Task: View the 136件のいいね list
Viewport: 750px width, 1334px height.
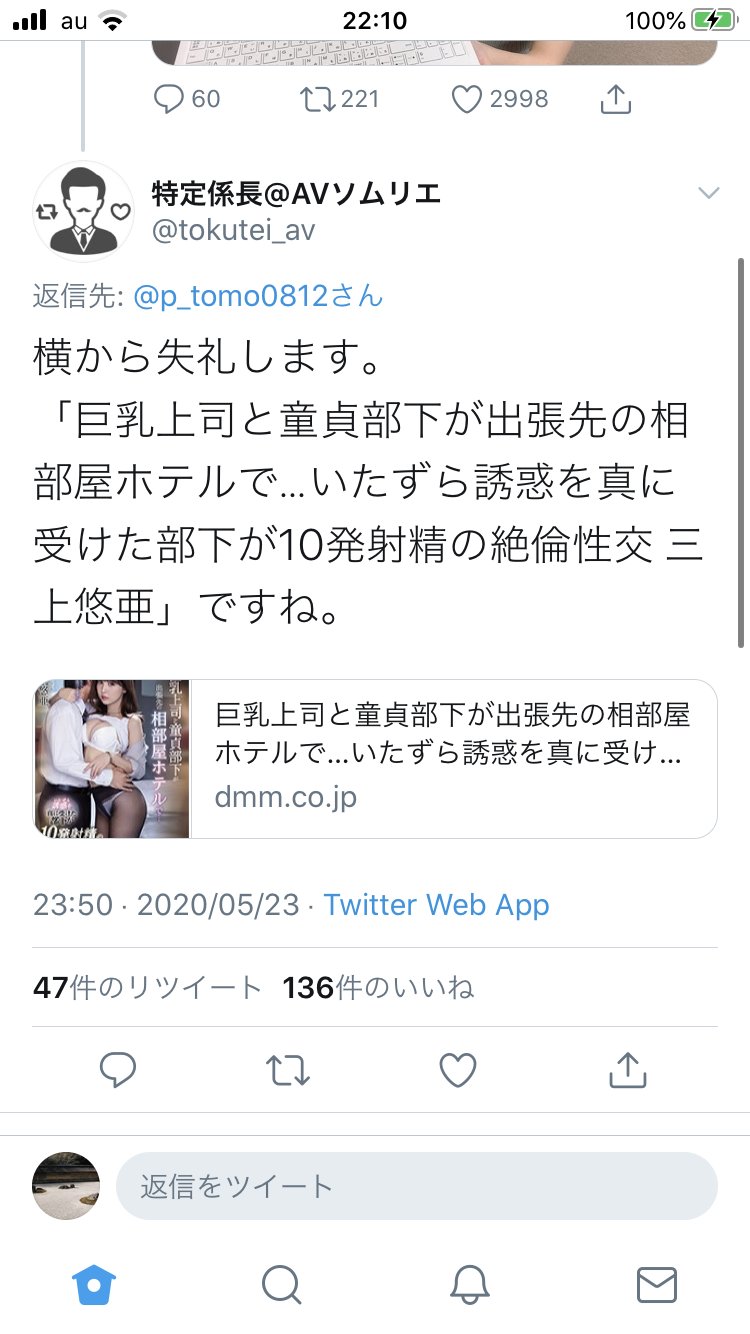Action: pos(378,988)
